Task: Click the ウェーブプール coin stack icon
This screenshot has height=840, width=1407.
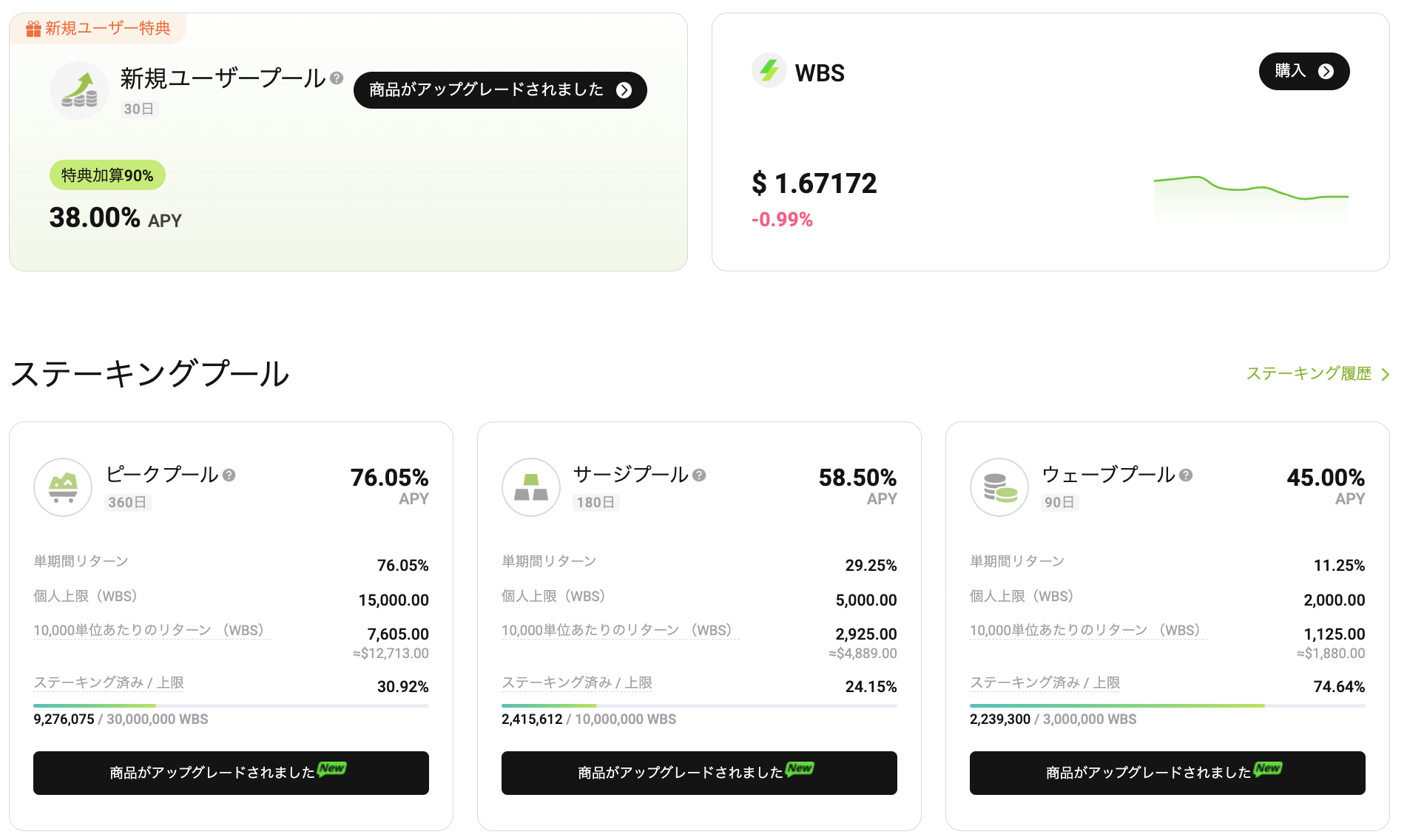Action: (x=999, y=487)
